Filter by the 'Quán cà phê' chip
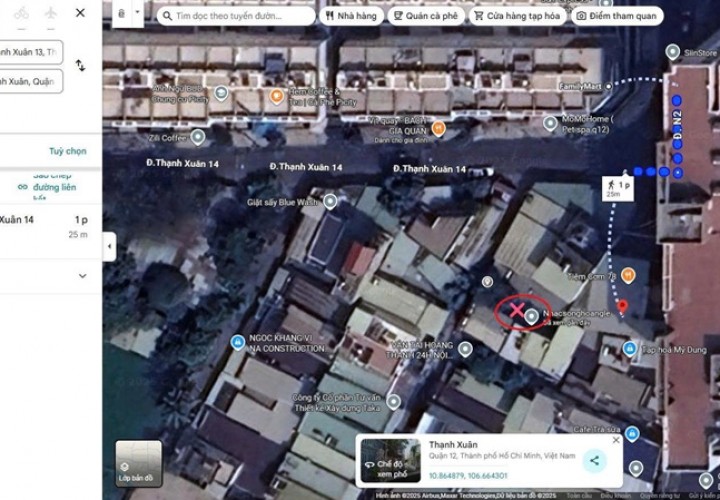Image resolution: width=720 pixels, height=500 pixels. (x=426, y=16)
